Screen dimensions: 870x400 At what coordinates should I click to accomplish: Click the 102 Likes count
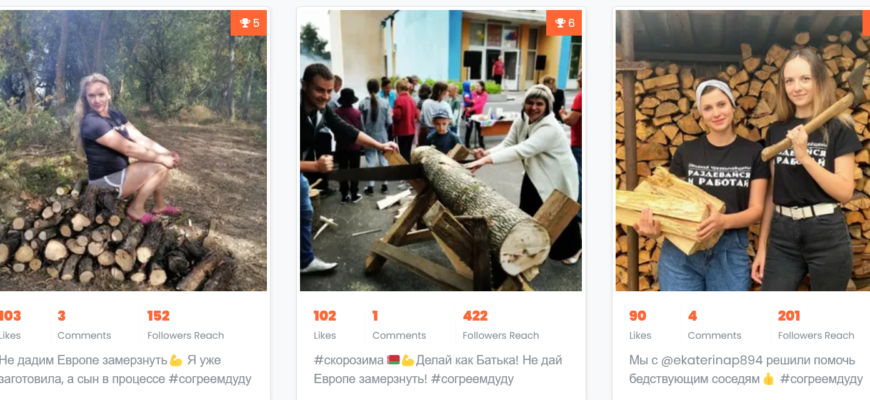(325, 325)
